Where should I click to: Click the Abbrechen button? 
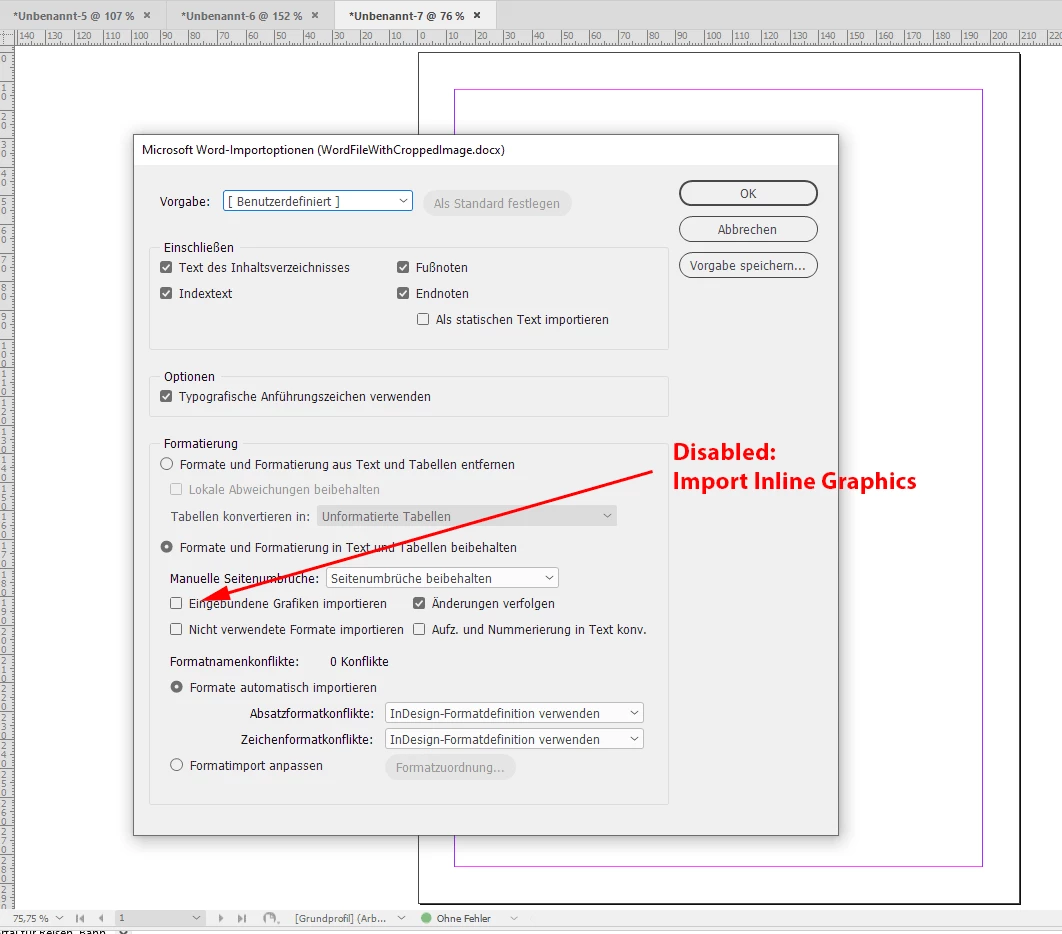tap(748, 230)
